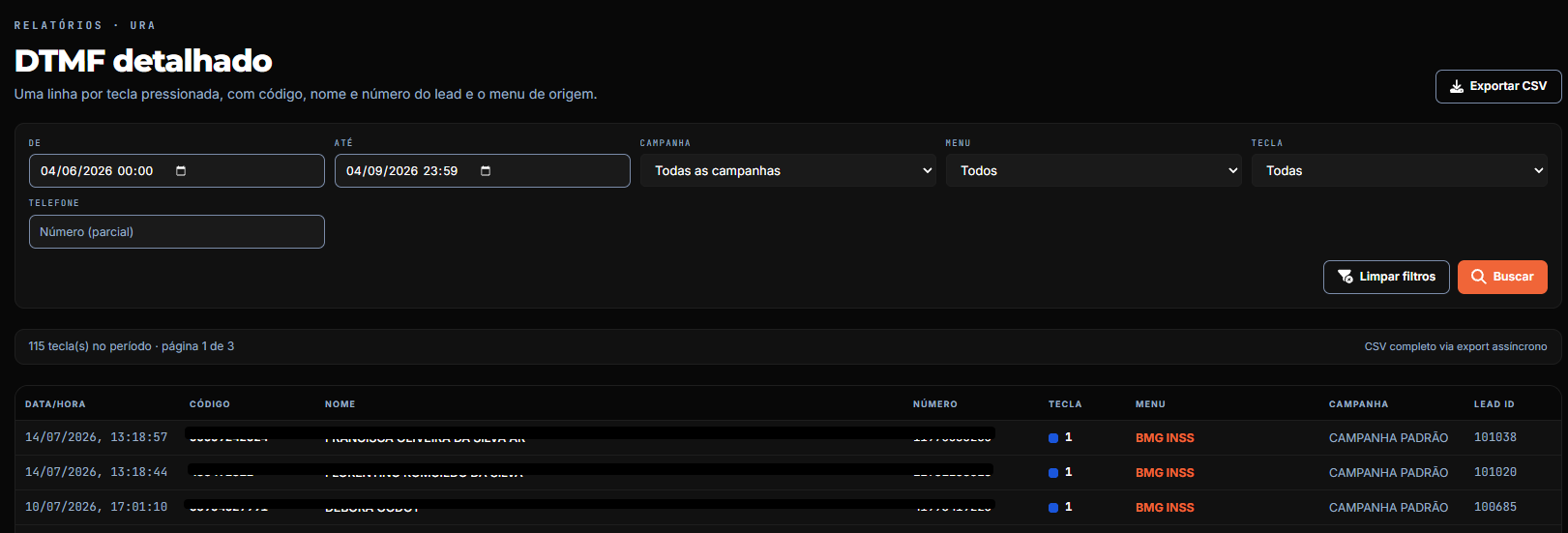Click 'CSV completo via export assíncrono' note

coord(1456,346)
